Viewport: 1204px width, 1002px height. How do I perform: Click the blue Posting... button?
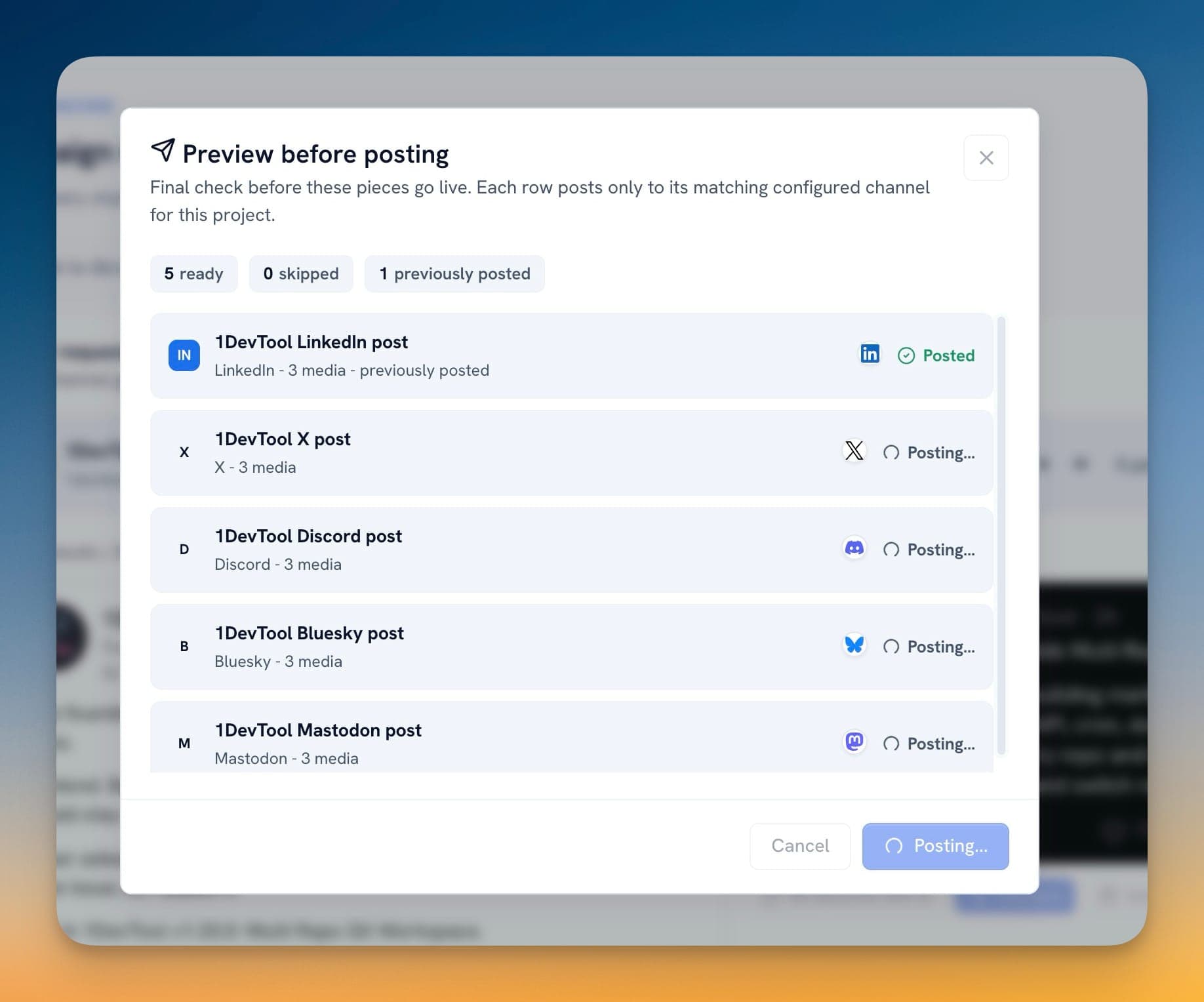tap(935, 846)
